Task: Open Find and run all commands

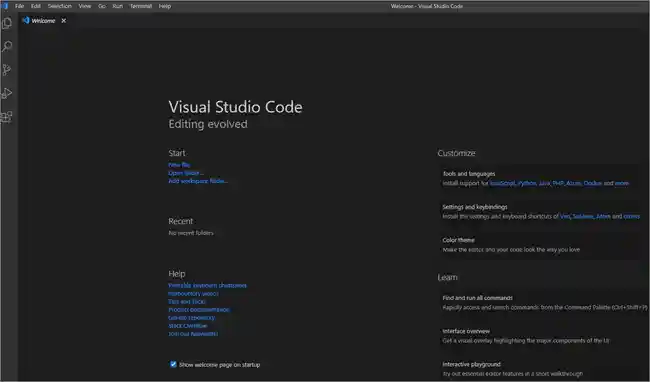Action: coord(542,303)
